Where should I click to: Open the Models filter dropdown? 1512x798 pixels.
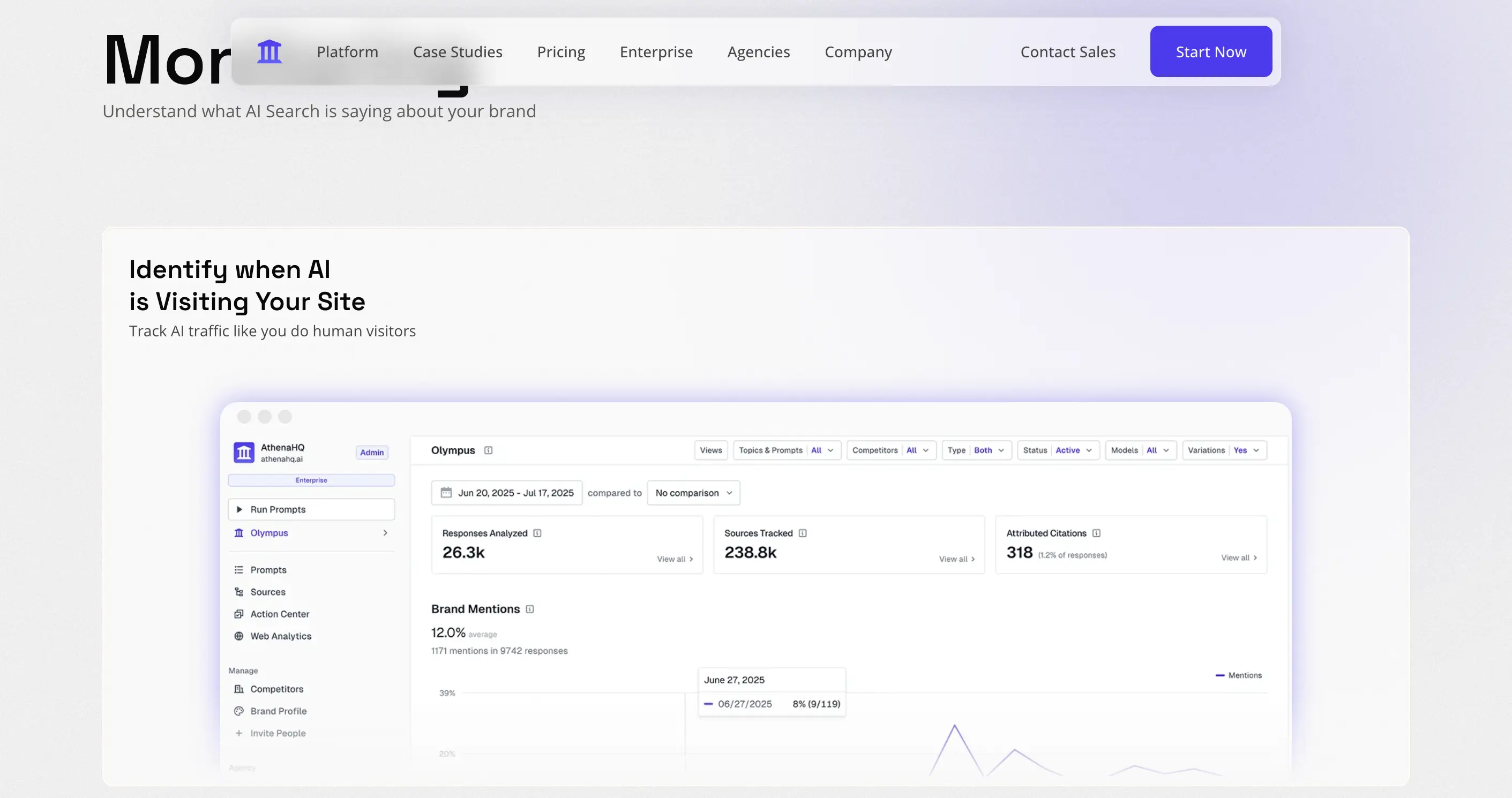coord(1141,450)
